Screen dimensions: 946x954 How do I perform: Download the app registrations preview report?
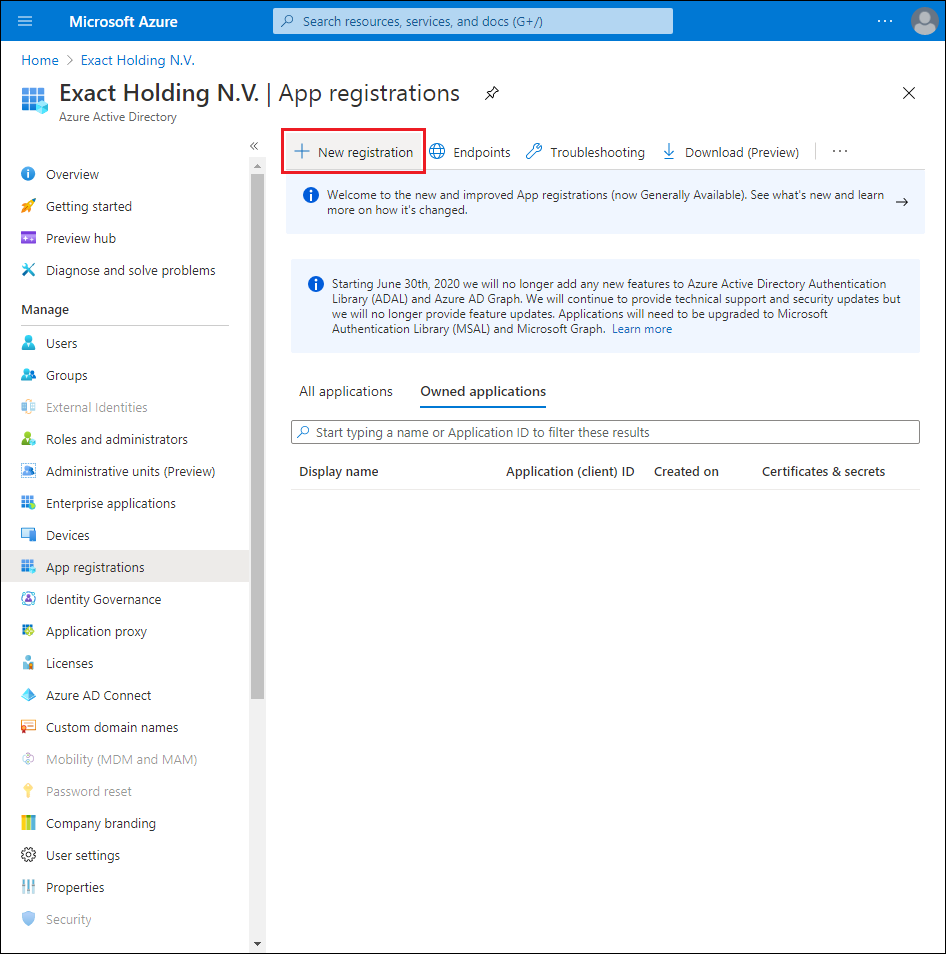pyautogui.click(x=730, y=151)
